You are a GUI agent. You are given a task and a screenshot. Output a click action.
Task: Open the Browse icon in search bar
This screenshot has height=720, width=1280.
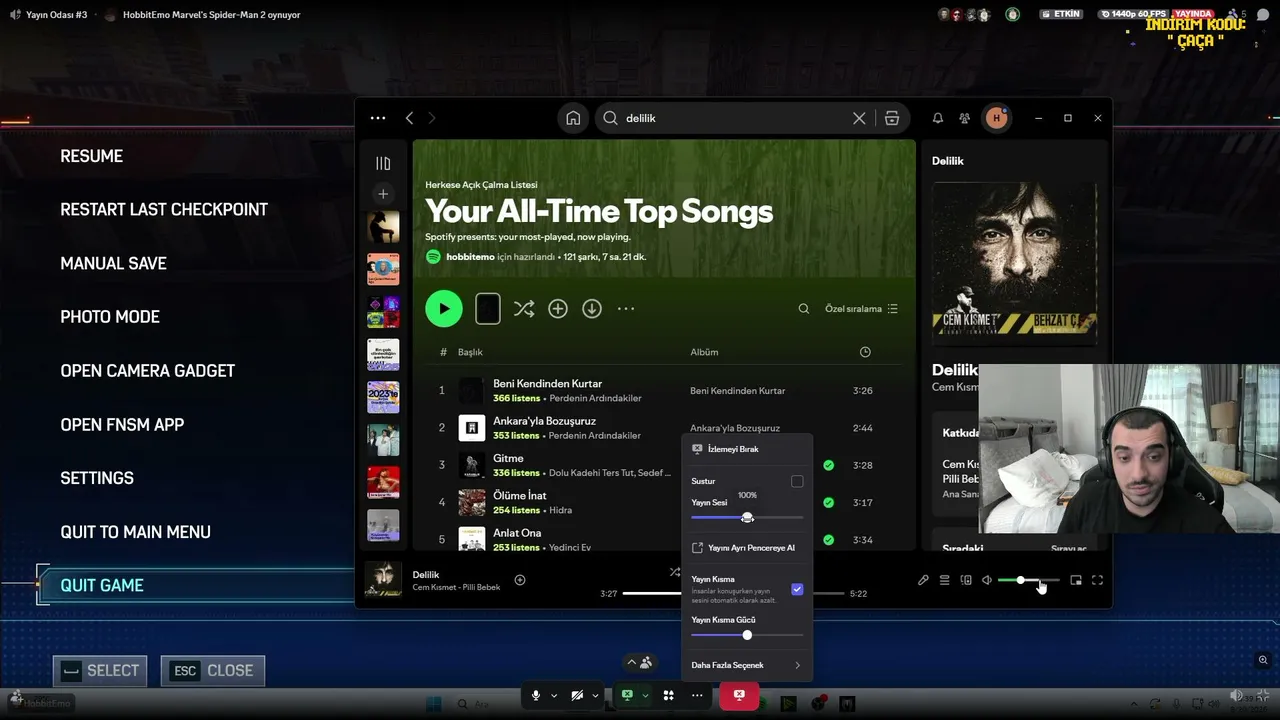pyautogui.click(x=892, y=118)
